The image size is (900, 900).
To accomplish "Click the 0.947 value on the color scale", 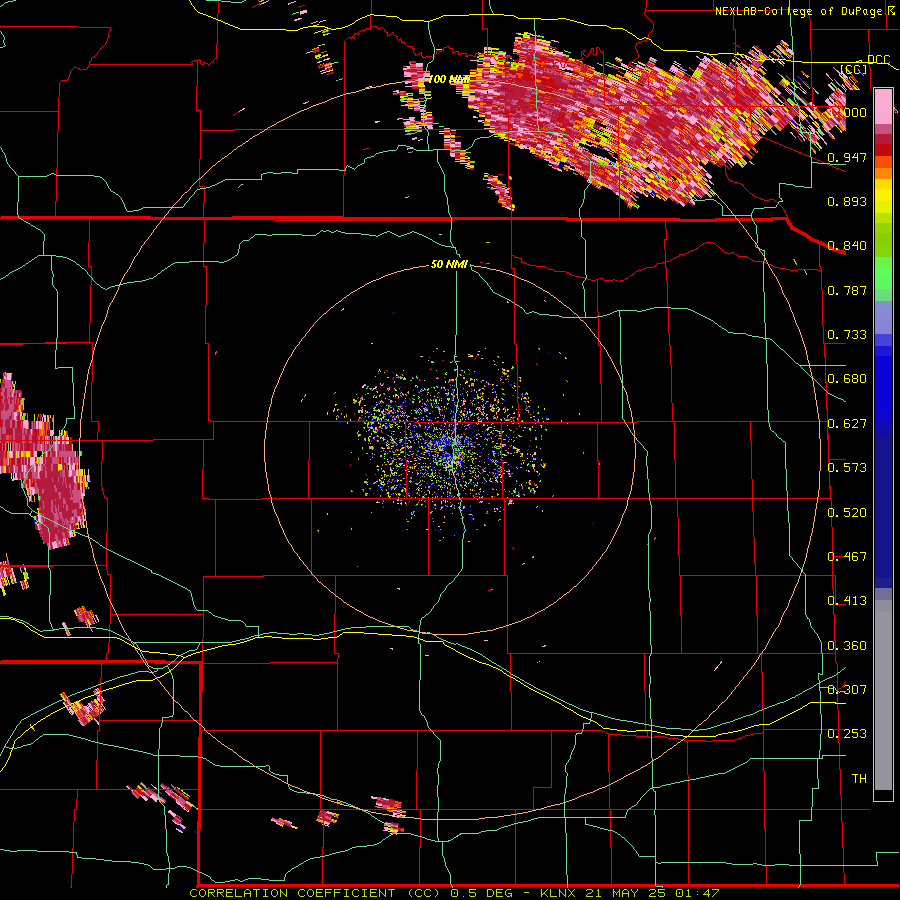I will click(847, 157).
